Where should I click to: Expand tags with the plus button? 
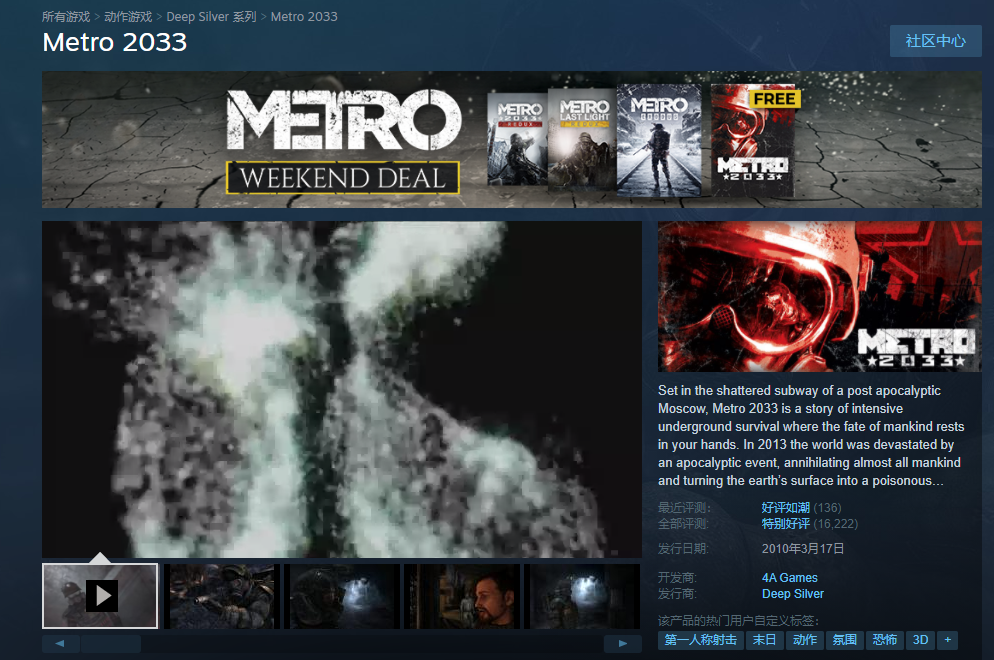[948, 640]
